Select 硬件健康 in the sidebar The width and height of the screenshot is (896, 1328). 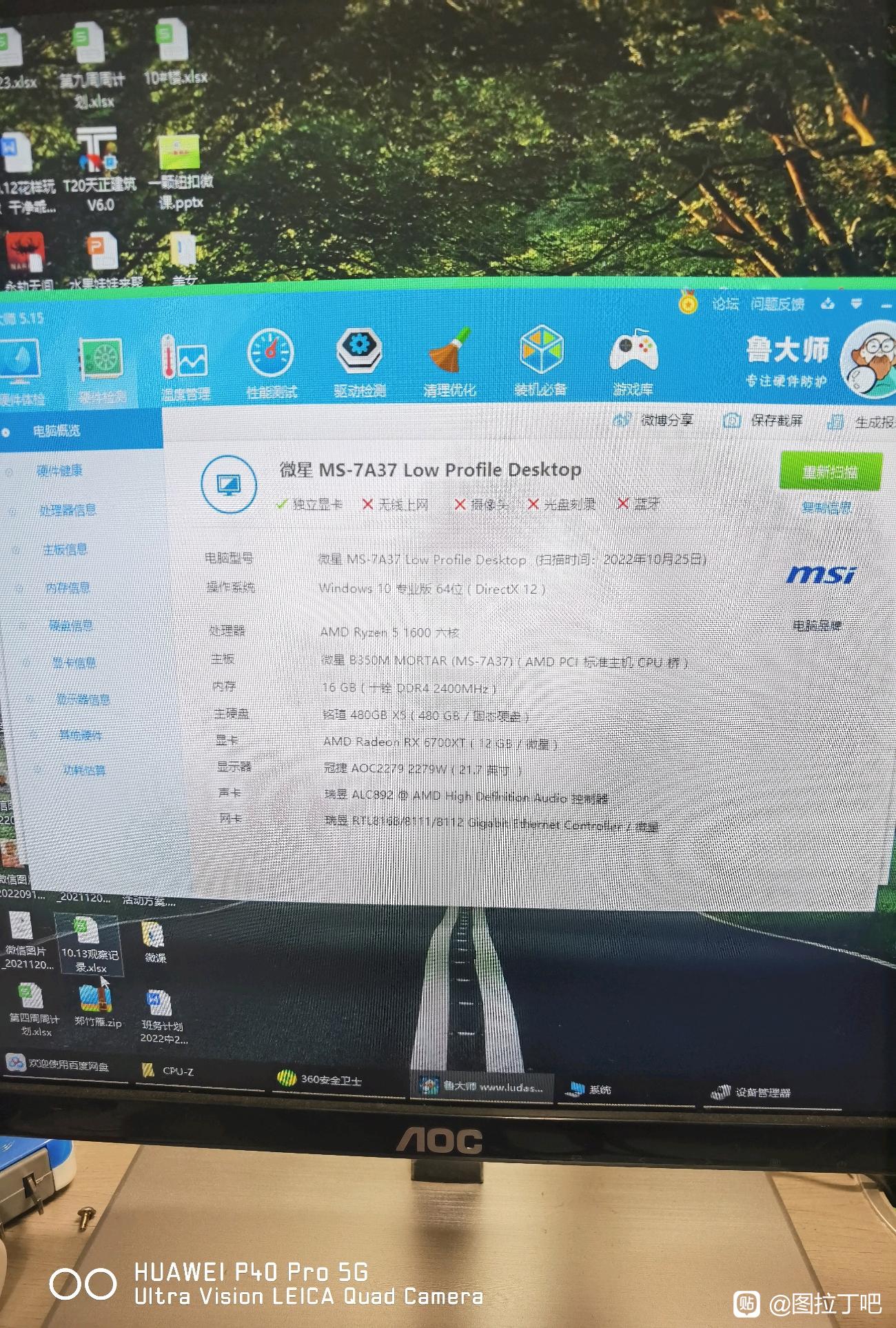coord(59,471)
